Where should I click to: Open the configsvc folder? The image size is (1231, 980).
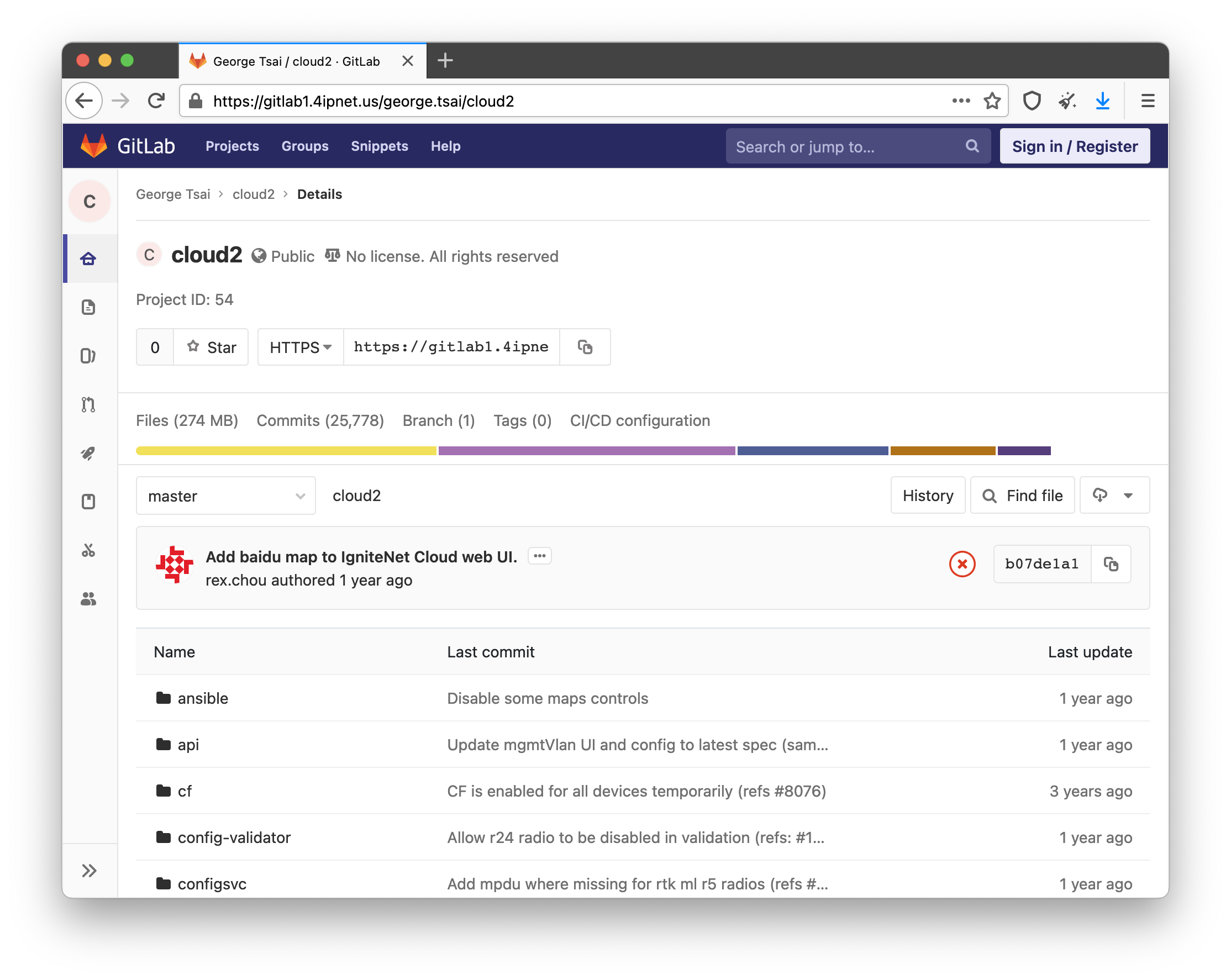click(x=212, y=883)
